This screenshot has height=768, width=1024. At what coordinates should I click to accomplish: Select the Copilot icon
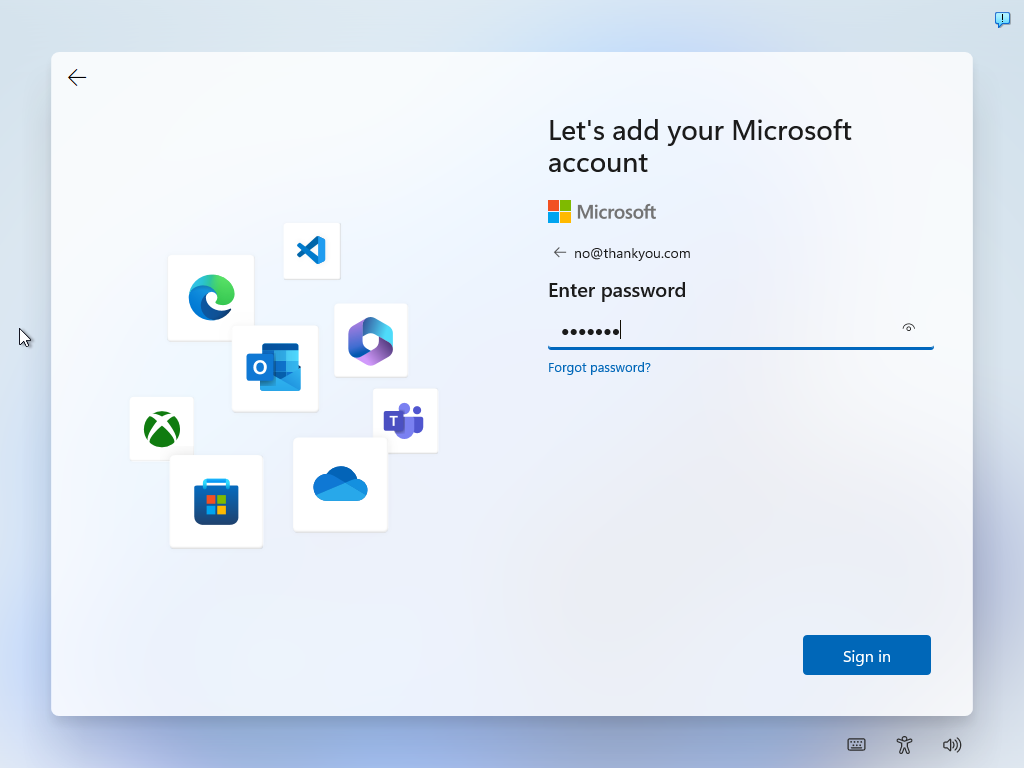coord(370,340)
